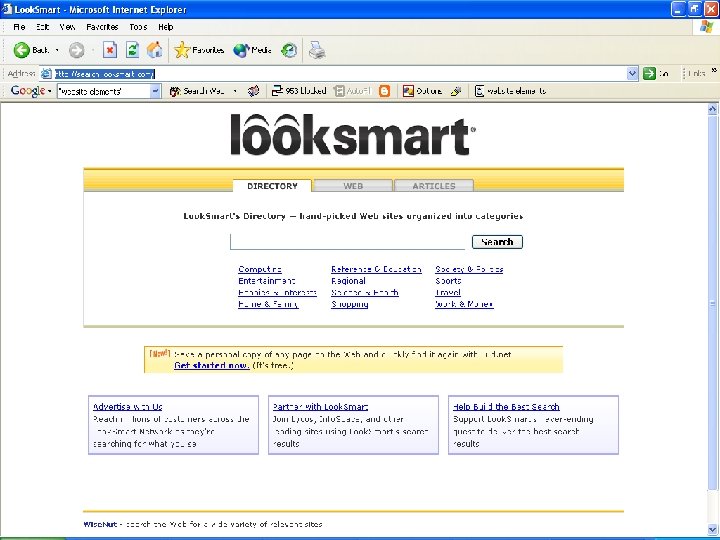Screen dimensions: 720x540
Task: Expand the Back button history dropdown arrow
Action: point(57,50)
